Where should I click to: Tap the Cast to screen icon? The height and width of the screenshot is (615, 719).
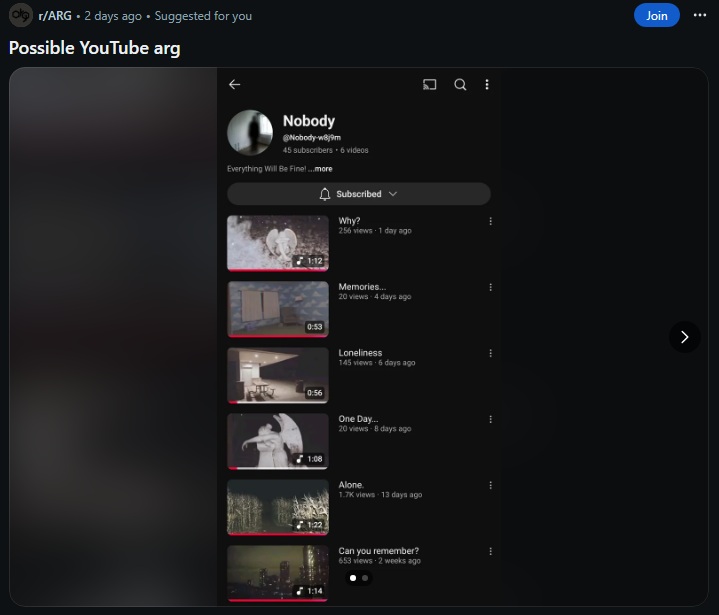point(430,84)
